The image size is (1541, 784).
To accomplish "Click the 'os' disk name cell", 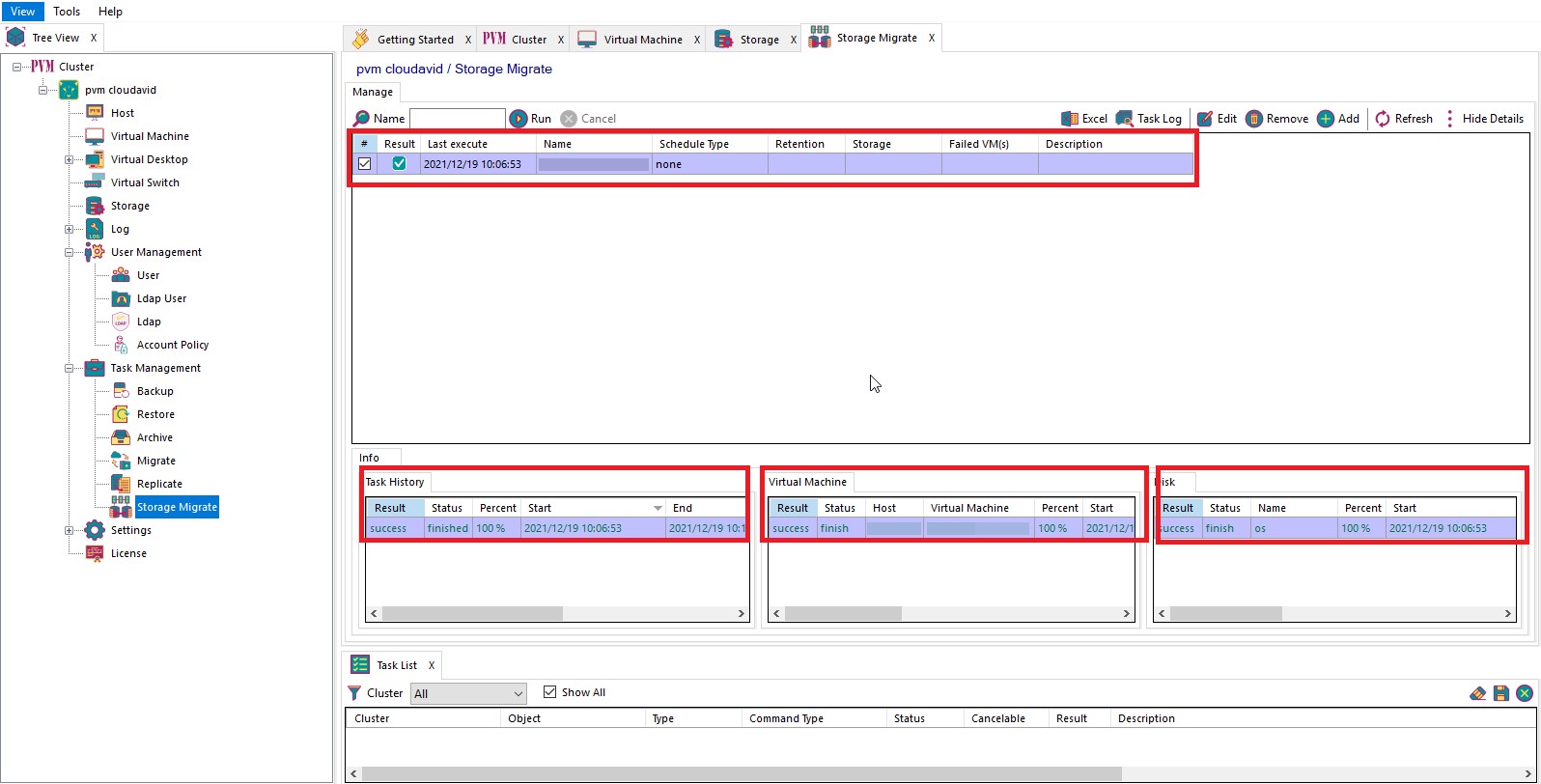I will 1294,528.
